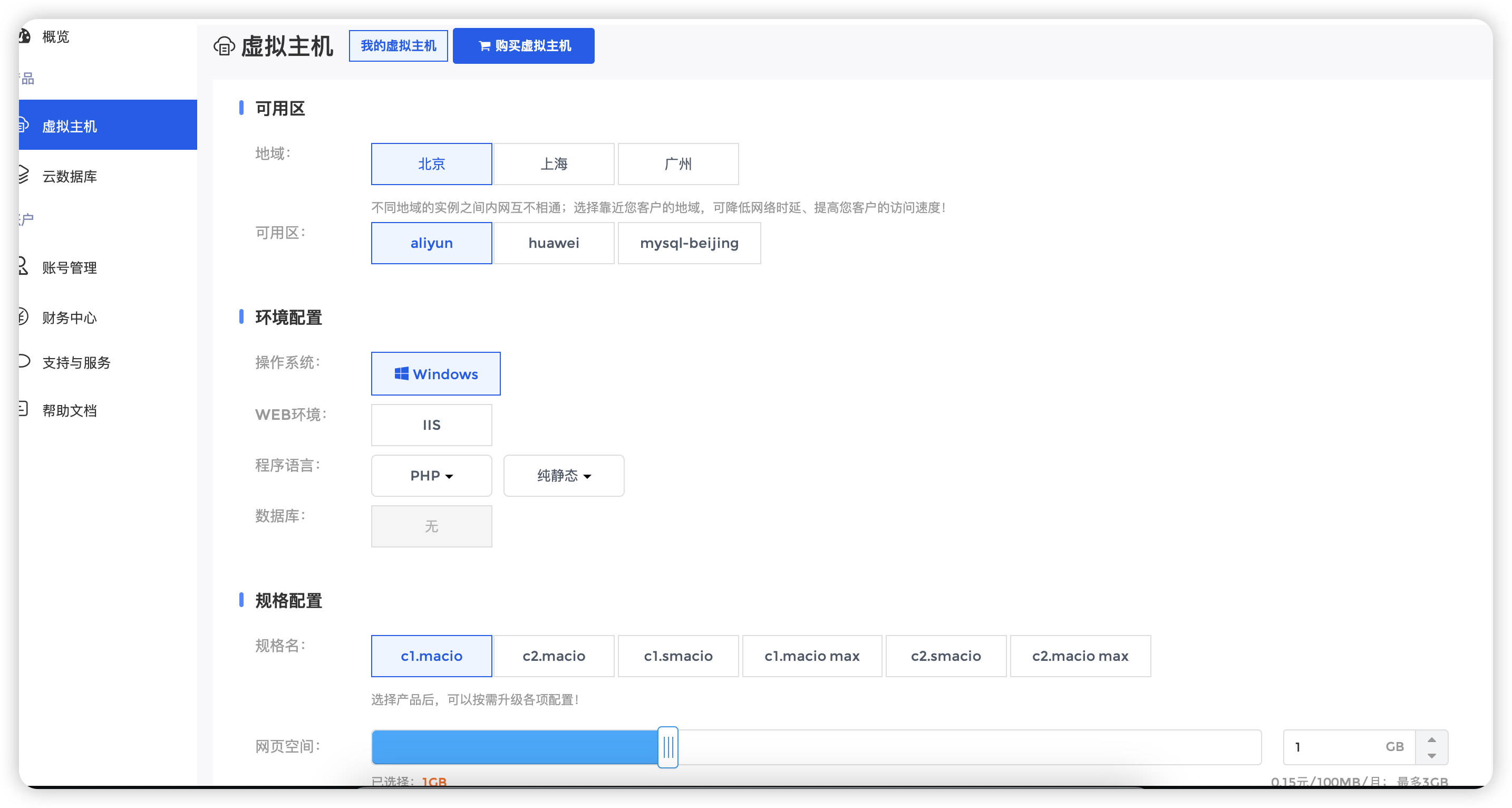The height and width of the screenshot is (808, 1512).
Task: Choose c2.macio spec
Action: tap(554, 656)
